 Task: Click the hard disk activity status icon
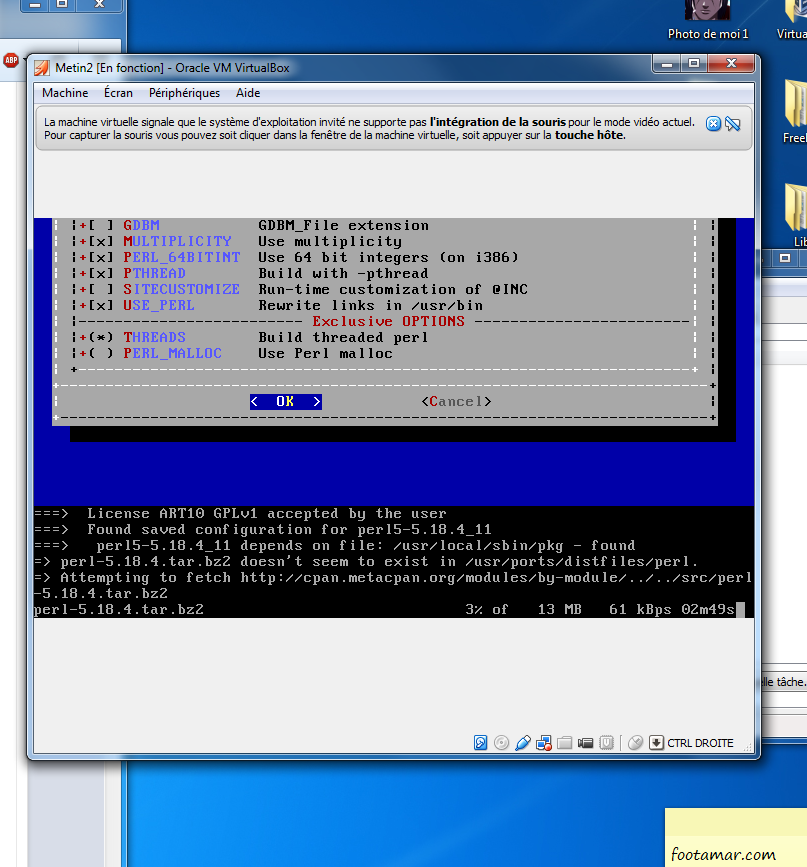[481, 743]
